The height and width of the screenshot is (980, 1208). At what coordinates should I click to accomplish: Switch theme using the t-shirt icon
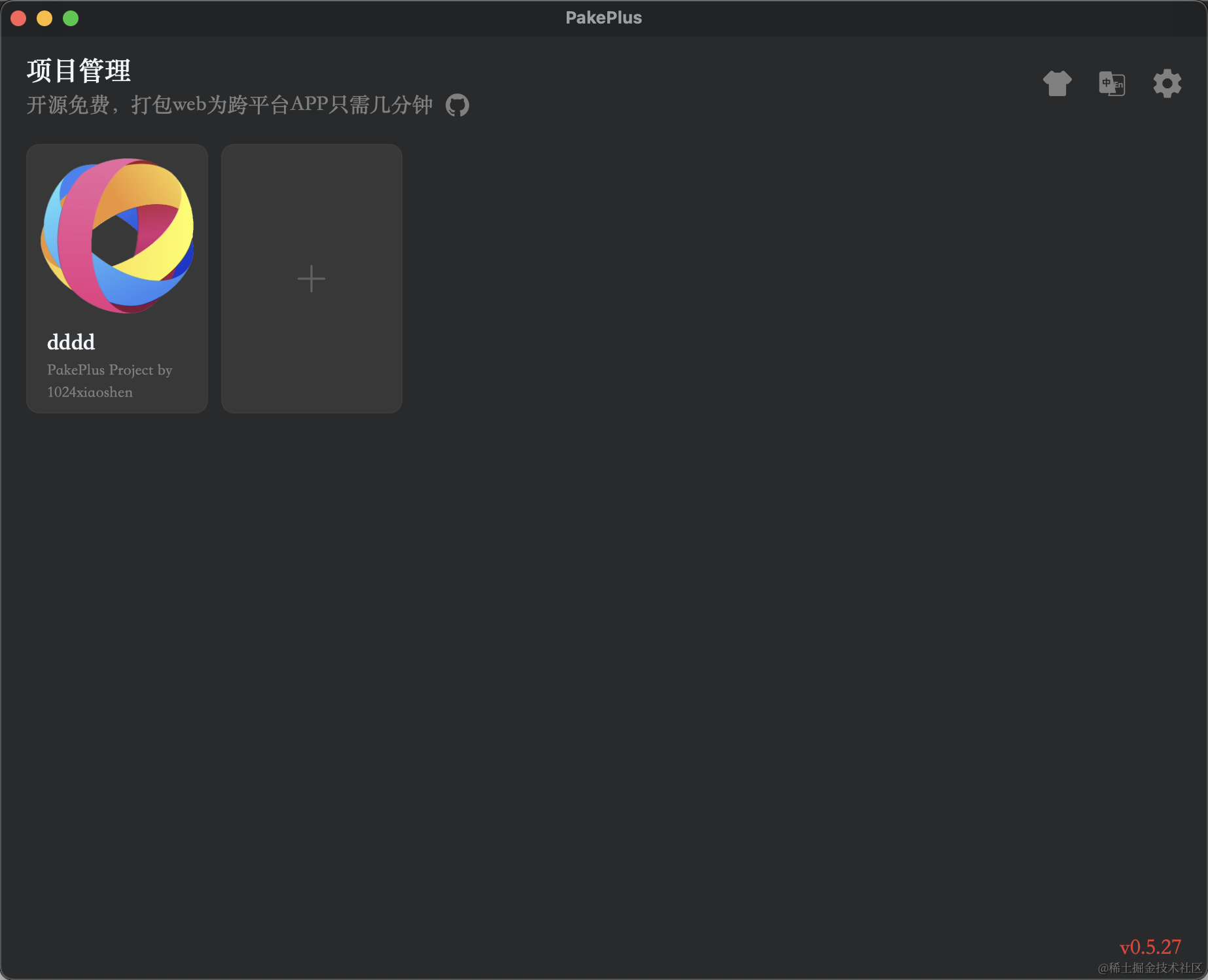coord(1057,84)
